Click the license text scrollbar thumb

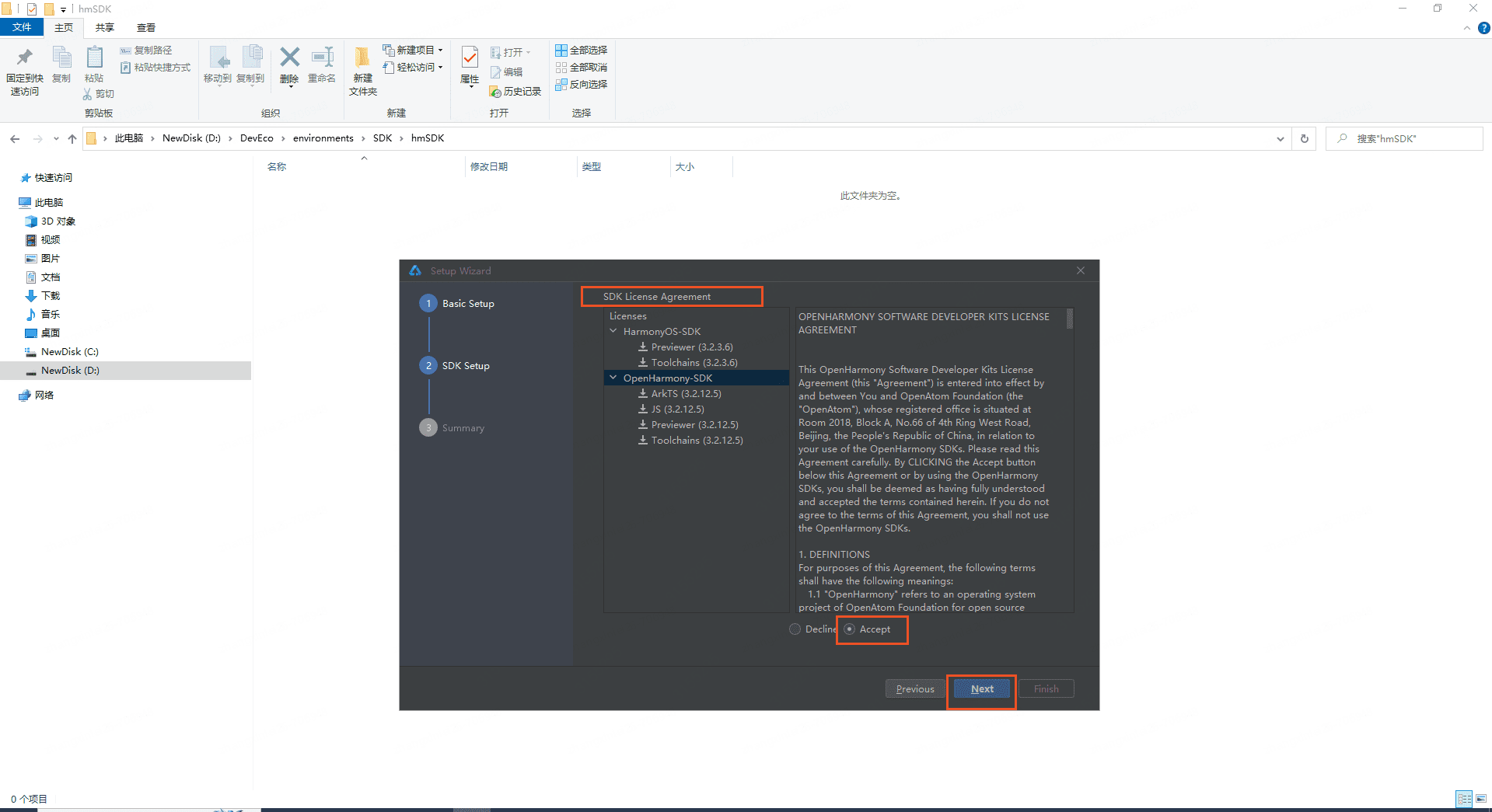pyautogui.click(x=1070, y=319)
